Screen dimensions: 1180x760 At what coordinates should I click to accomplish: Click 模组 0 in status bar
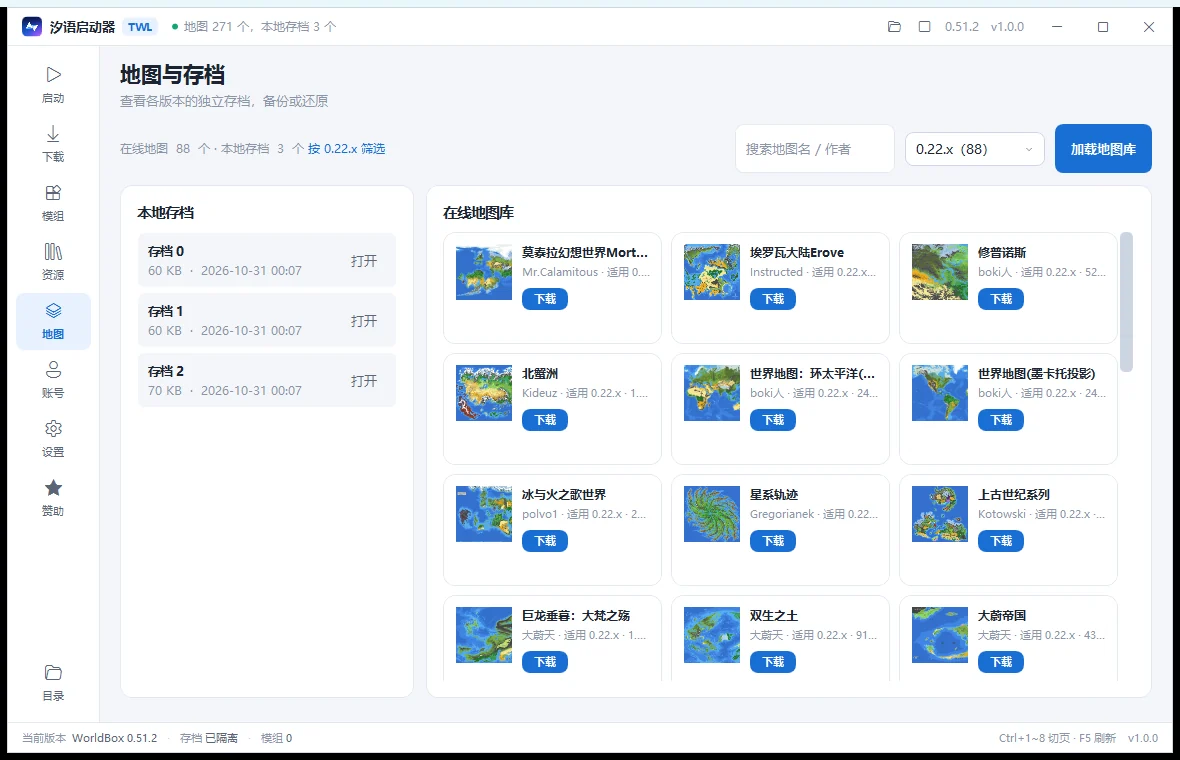(276, 738)
